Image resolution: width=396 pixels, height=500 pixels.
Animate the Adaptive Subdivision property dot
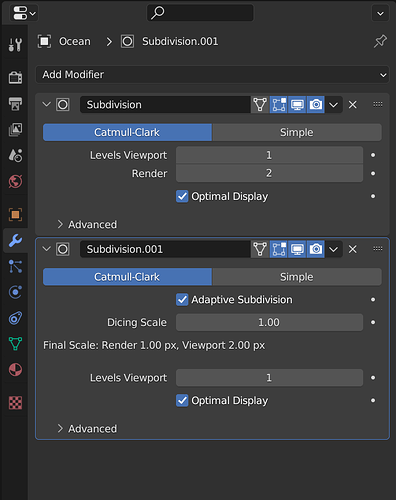373,300
